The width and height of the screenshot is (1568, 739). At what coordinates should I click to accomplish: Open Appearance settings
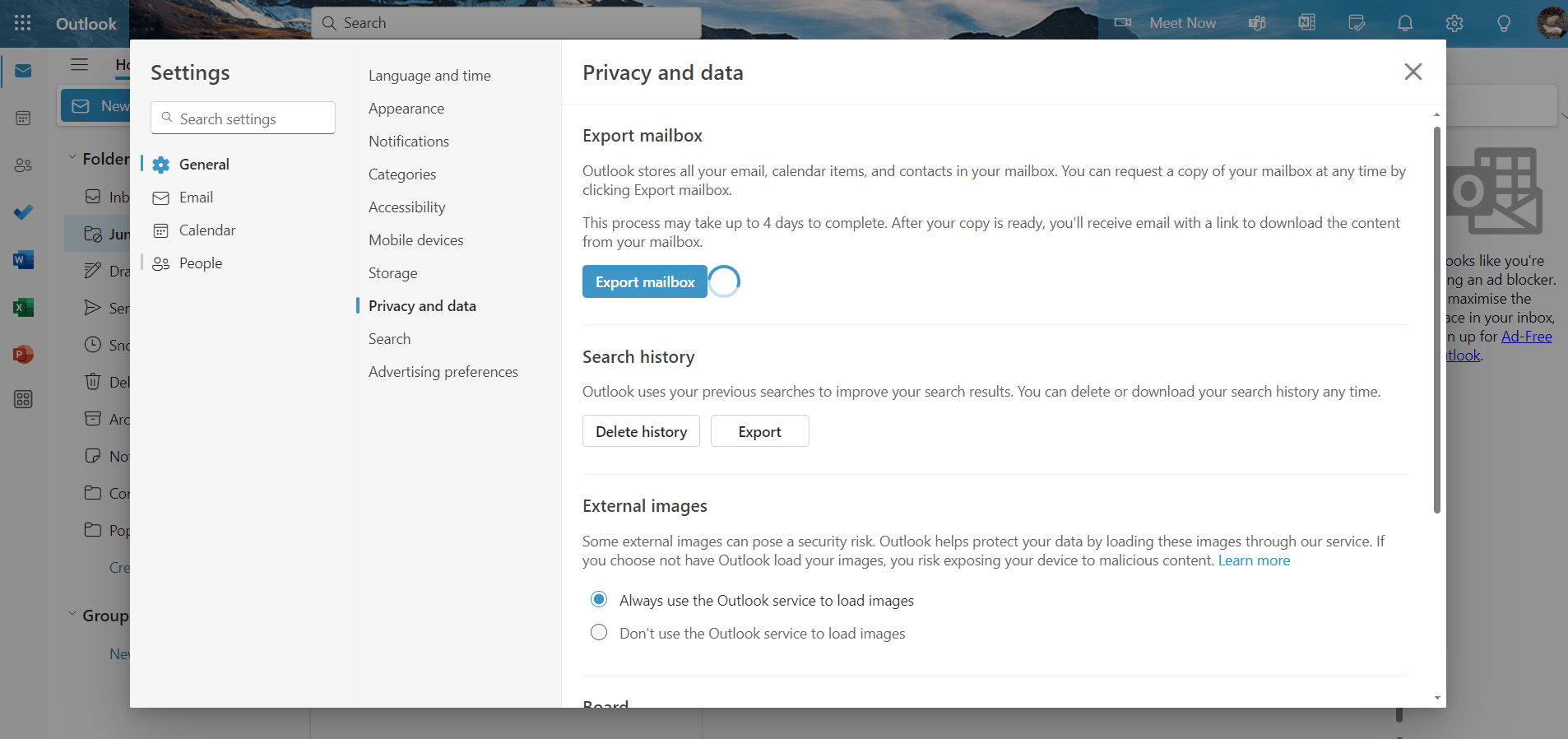coord(406,109)
